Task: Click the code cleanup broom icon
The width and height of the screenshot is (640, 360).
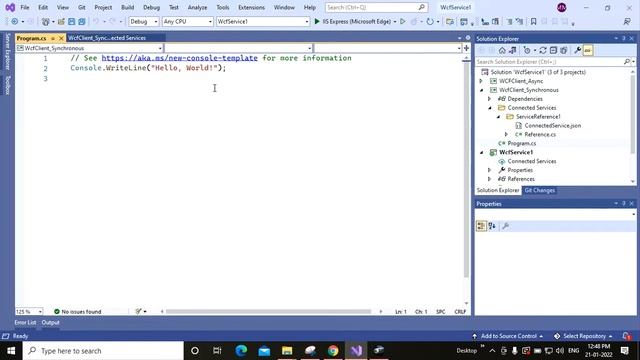Action: [x=138, y=311]
